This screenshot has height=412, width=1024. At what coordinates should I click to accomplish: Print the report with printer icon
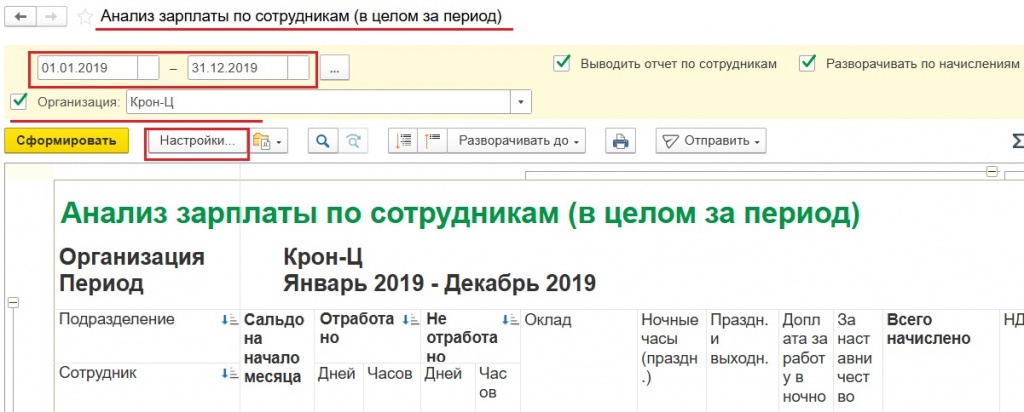point(620,141)
